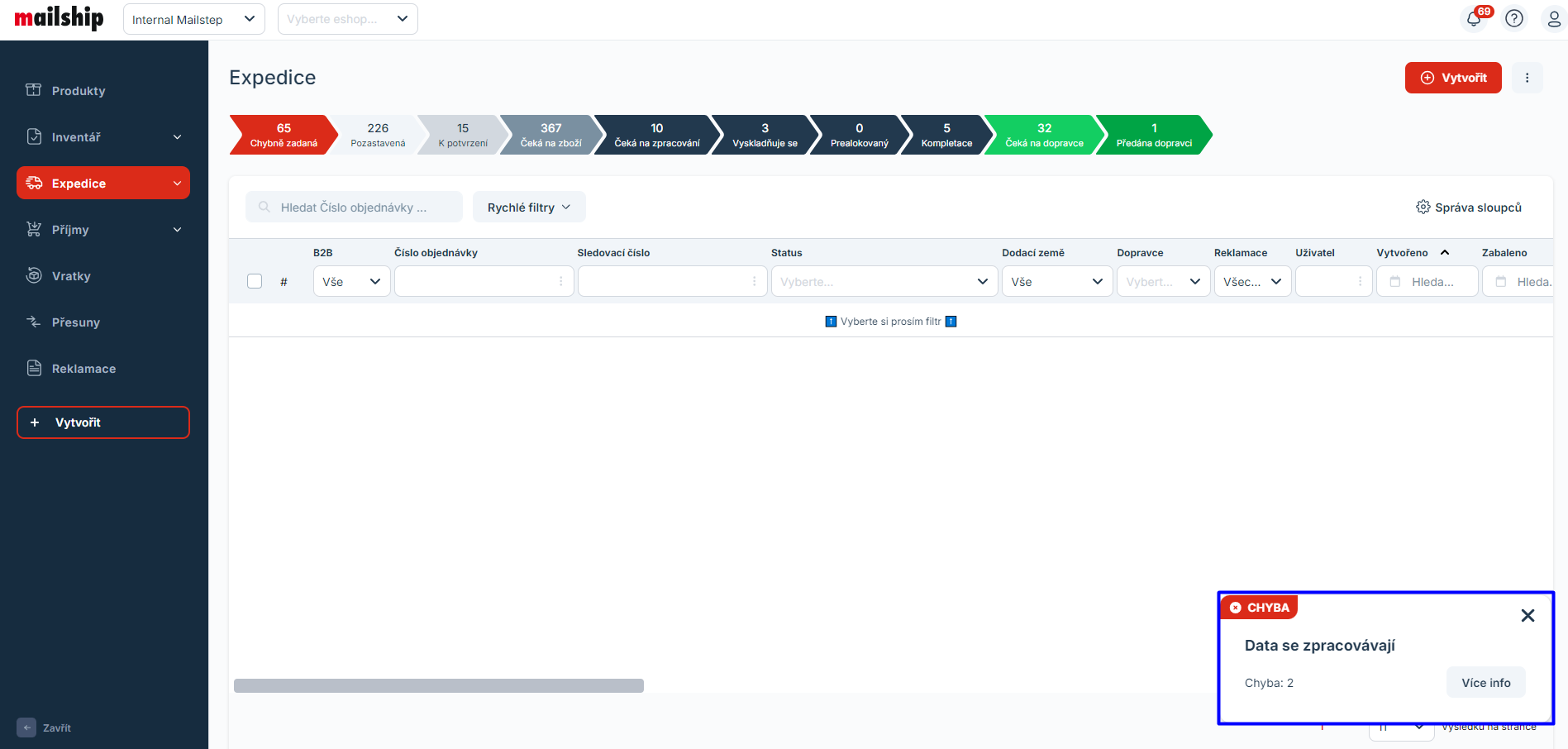Expand the Rychlé filtry dropdown

[x=529, y=208]
